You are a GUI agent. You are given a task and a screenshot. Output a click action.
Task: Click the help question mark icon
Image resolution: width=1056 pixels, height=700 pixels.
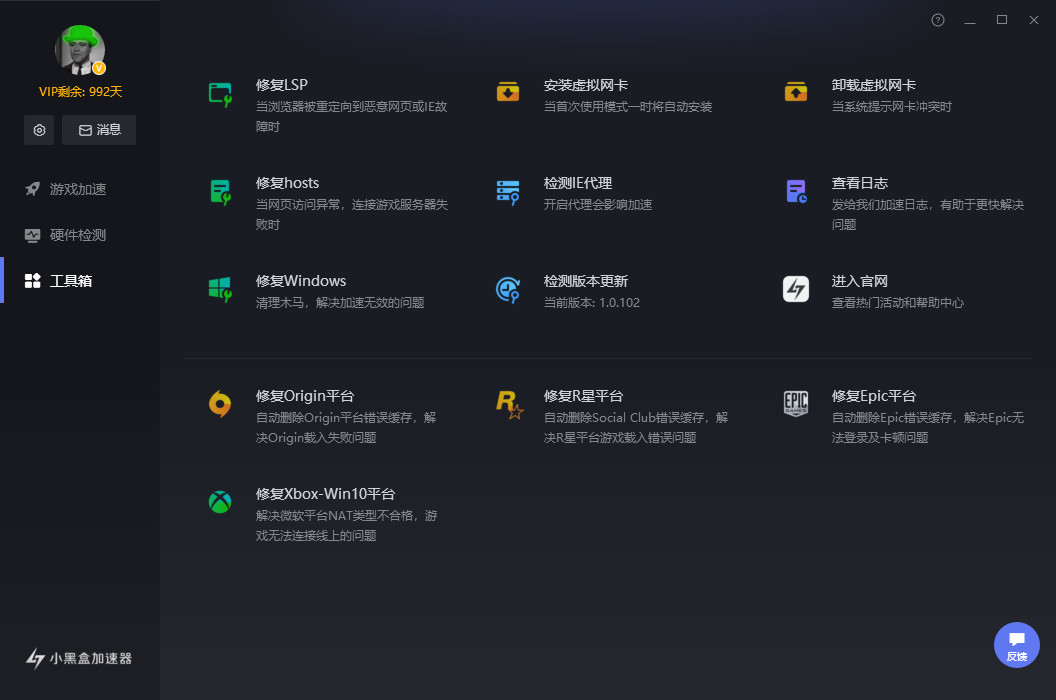point(937,19)
